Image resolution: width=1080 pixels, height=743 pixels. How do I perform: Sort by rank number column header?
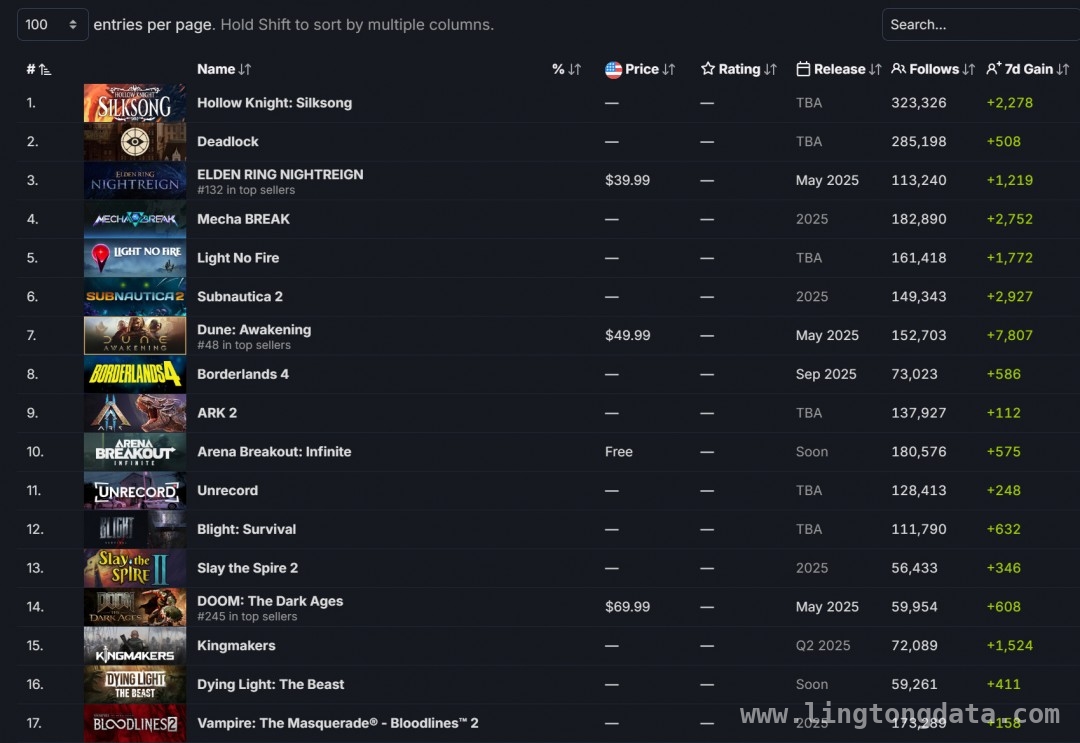39,69
